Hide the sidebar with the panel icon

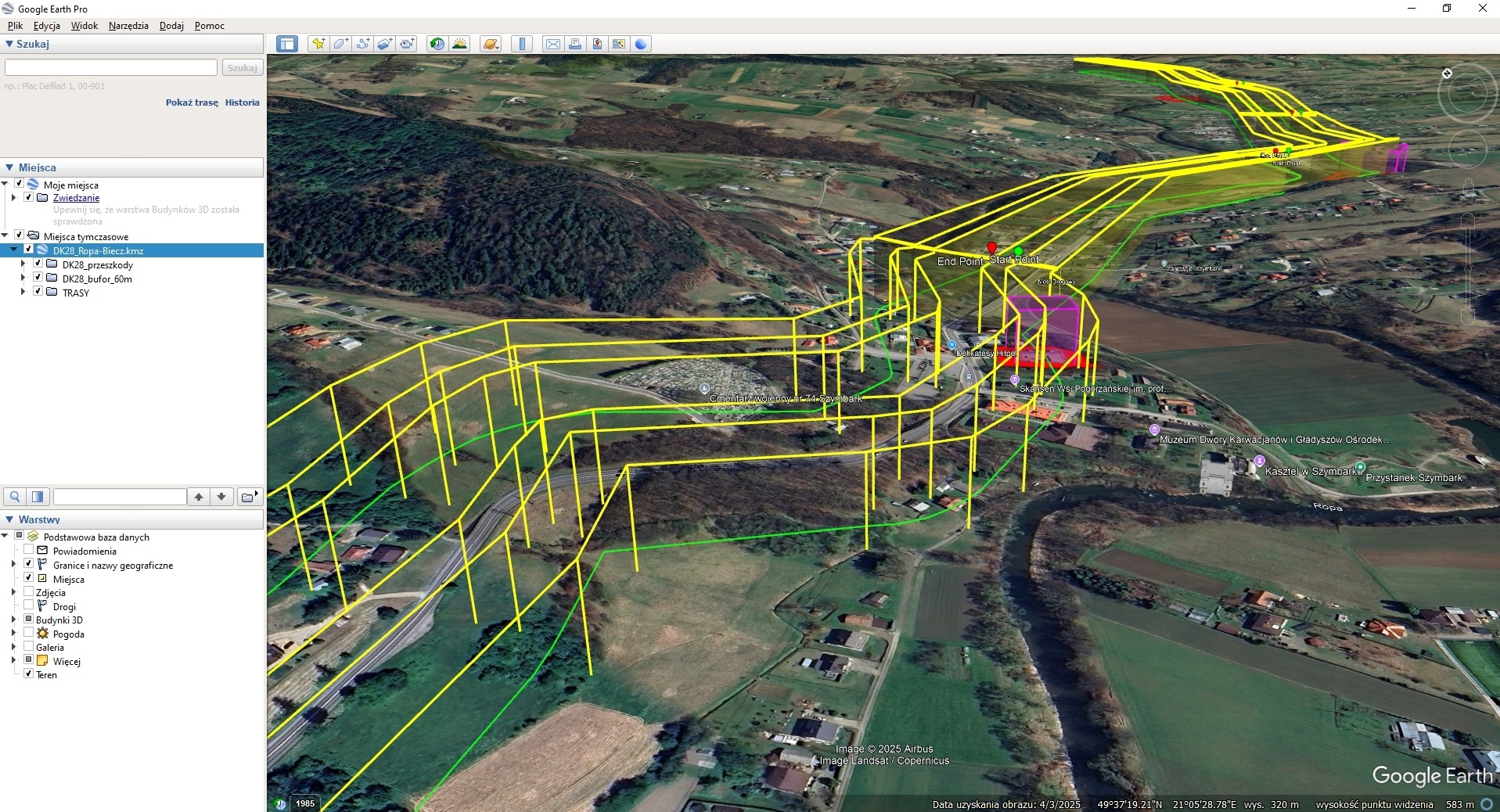[287, 44]
